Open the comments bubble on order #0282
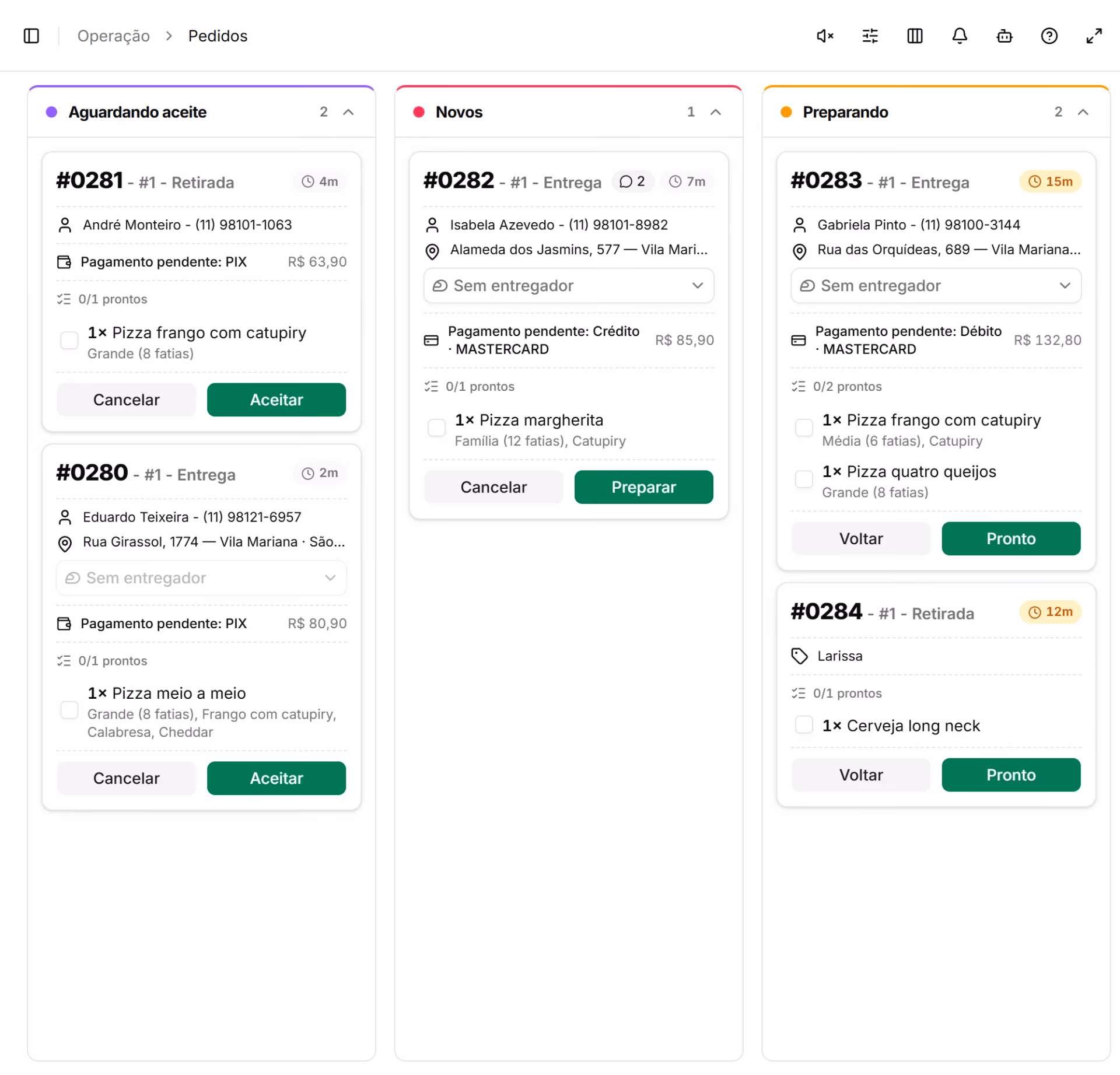The height and width of the screenshot is (1075, 1120). pyautogui.click(x=632, y=181)
